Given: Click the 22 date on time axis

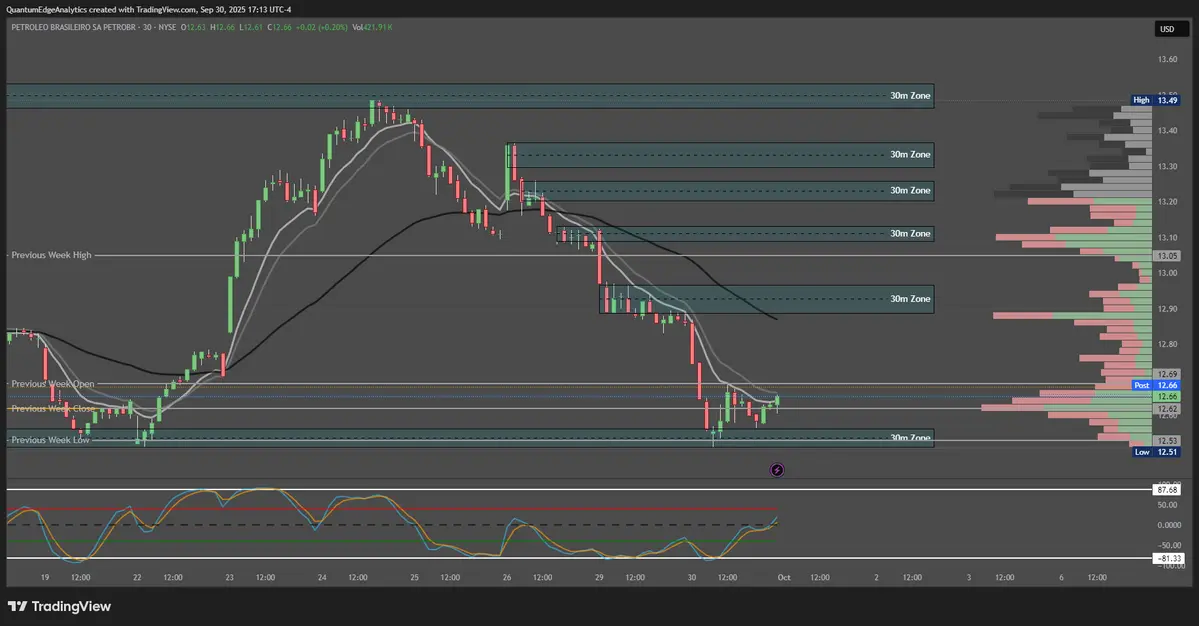Looking at the screenshot, I should (x=137, y=578).
